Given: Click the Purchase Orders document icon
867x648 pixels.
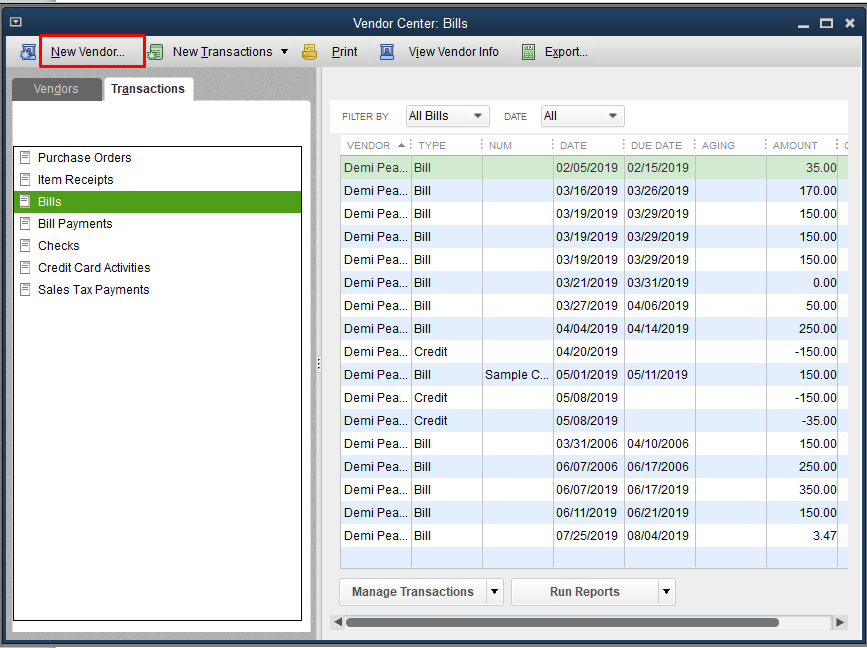Looking at the screenshot, I should pyautogui.click(x=25, y=158).
